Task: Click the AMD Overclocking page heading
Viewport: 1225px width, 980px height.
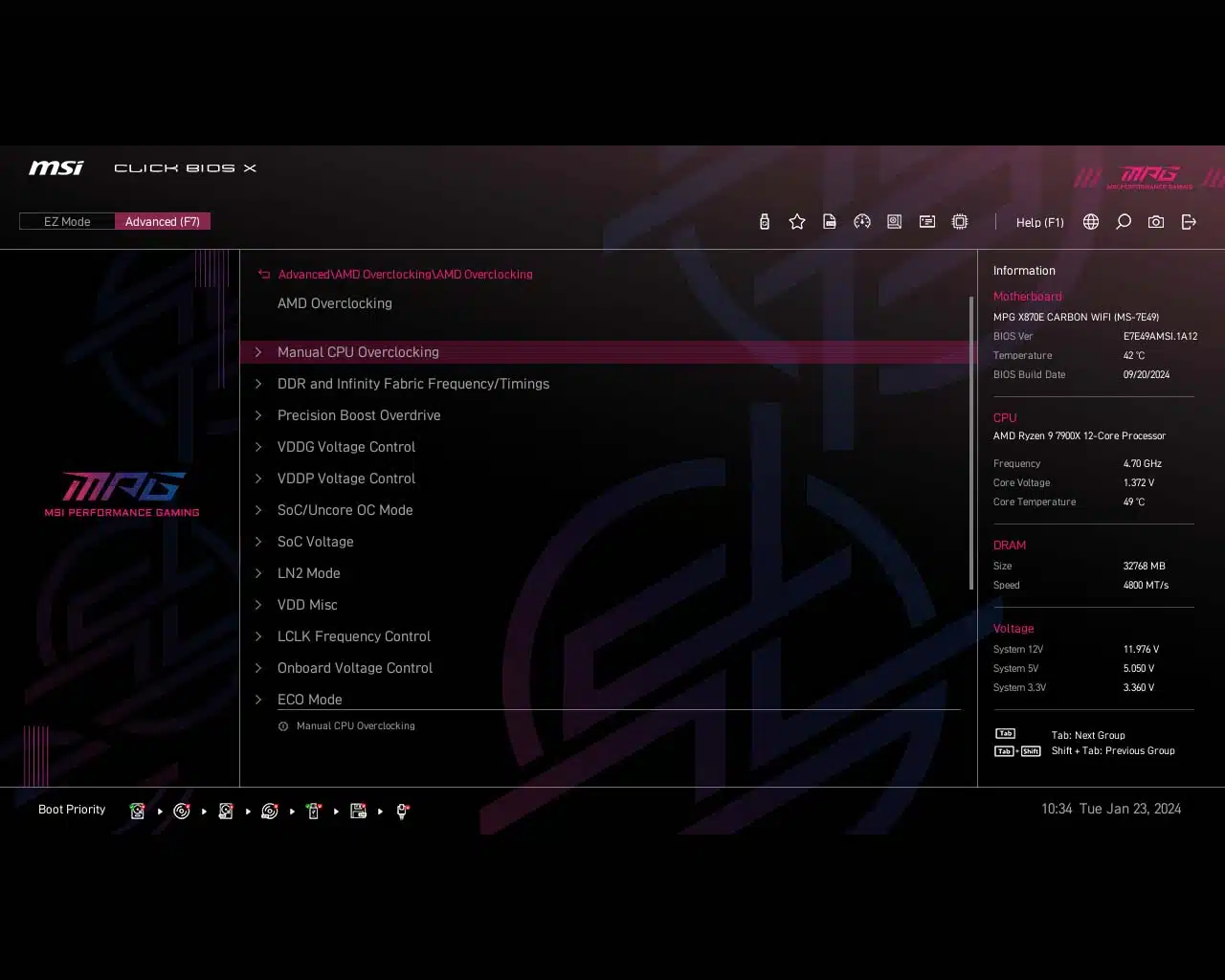Action: click(335, 303)
